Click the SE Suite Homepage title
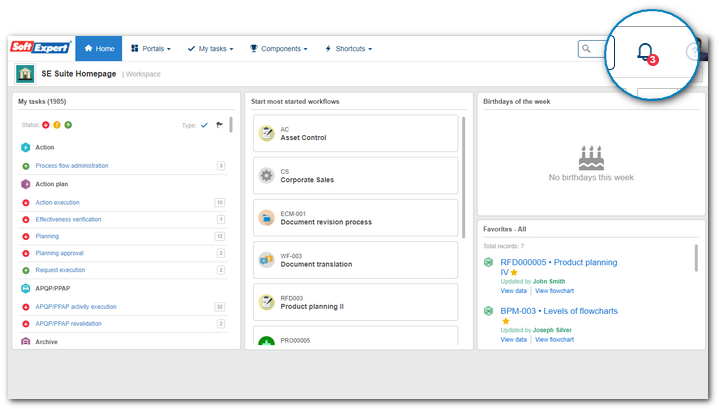The width and height of the screenshot is (719, 409). point(79,74)
